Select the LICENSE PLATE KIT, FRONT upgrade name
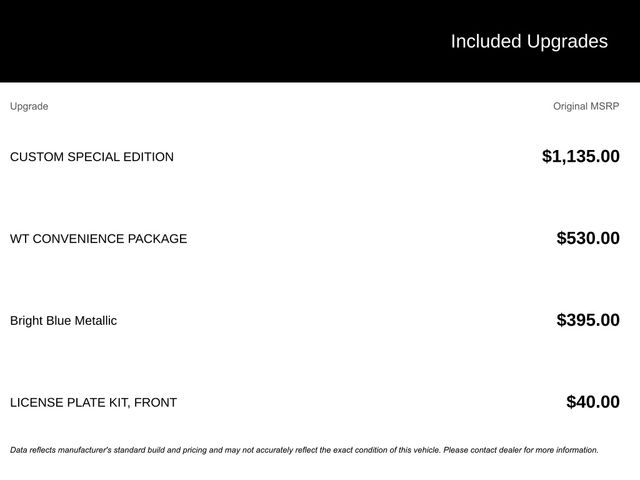Image resolution: width=640 pixels, height=480 pixels. (x=93, y=403)
